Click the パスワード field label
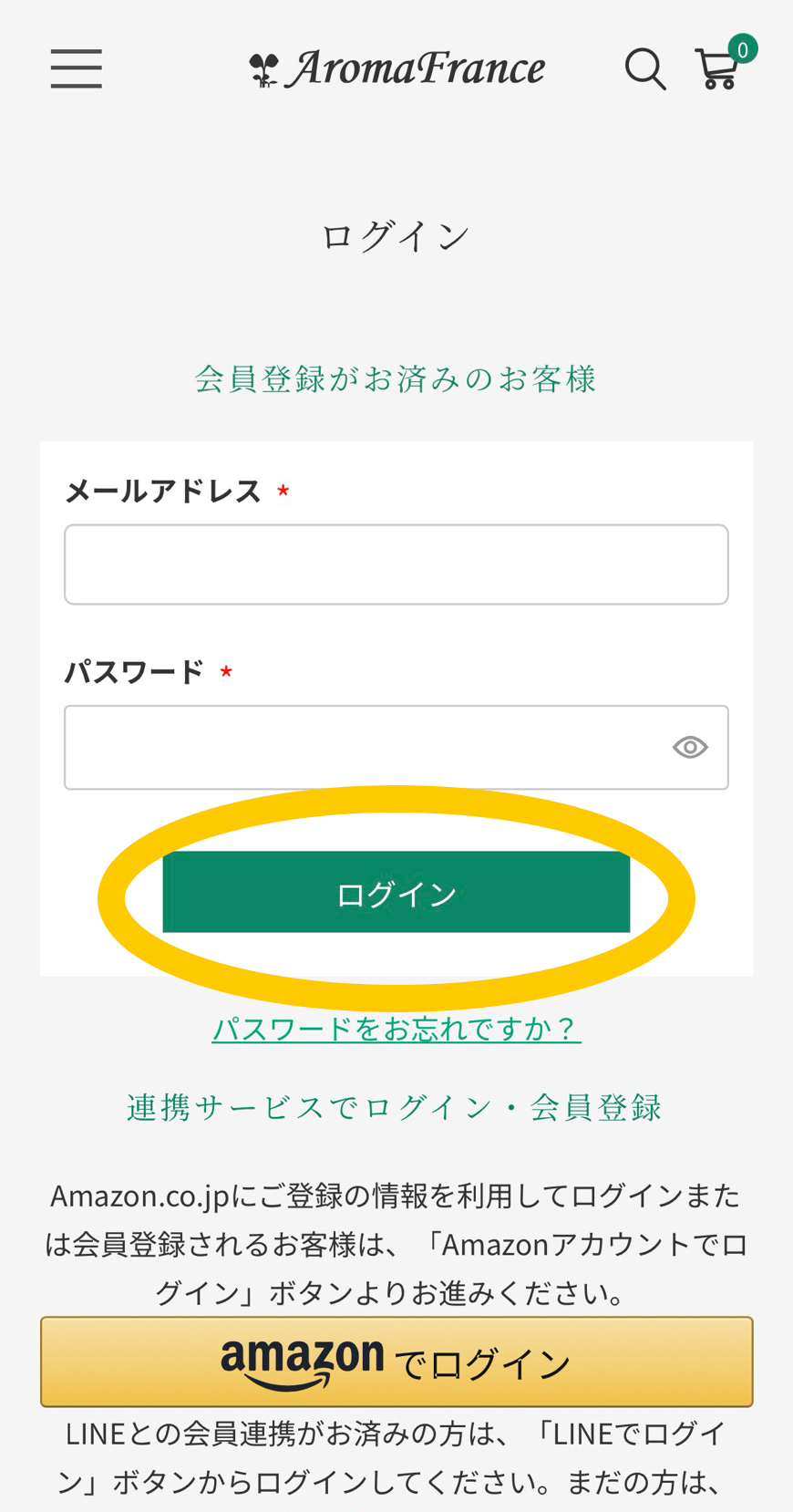The image size is (793, 1512). 135,673
